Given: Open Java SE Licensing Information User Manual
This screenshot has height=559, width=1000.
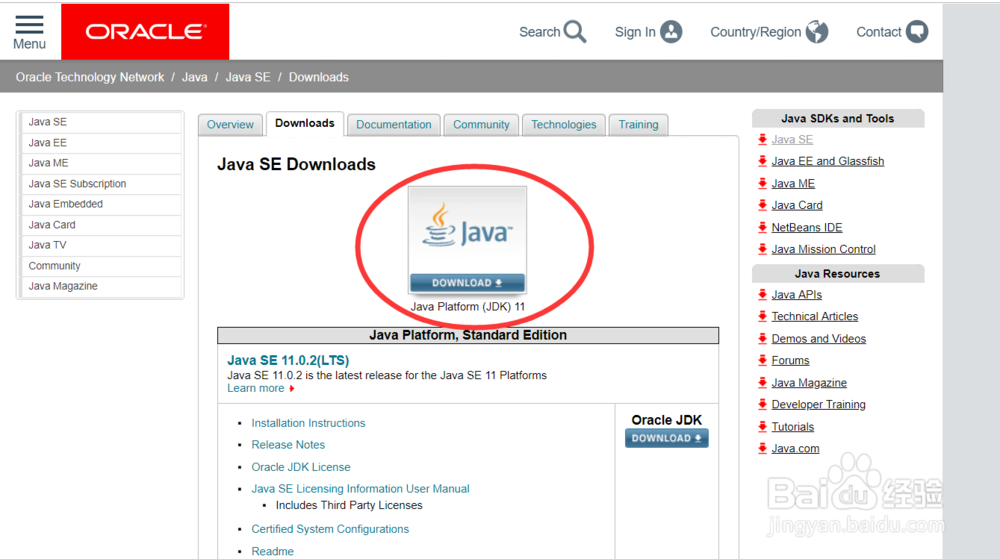Looking at the screenshot, I should (360, 489).
